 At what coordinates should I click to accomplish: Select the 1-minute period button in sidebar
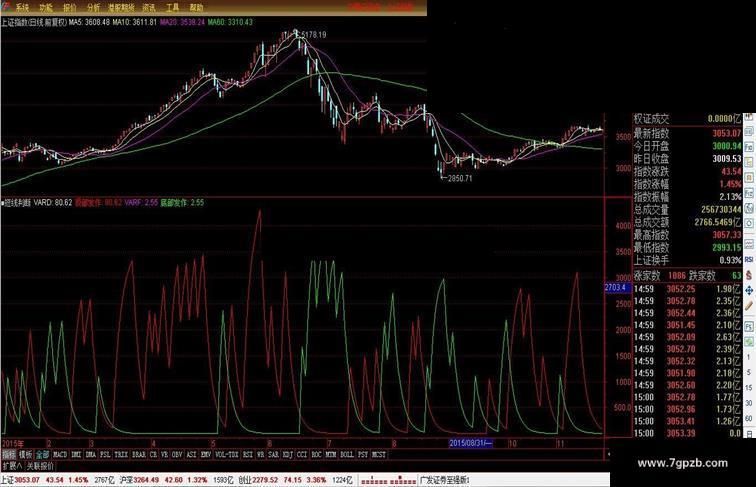coord(749,359)
